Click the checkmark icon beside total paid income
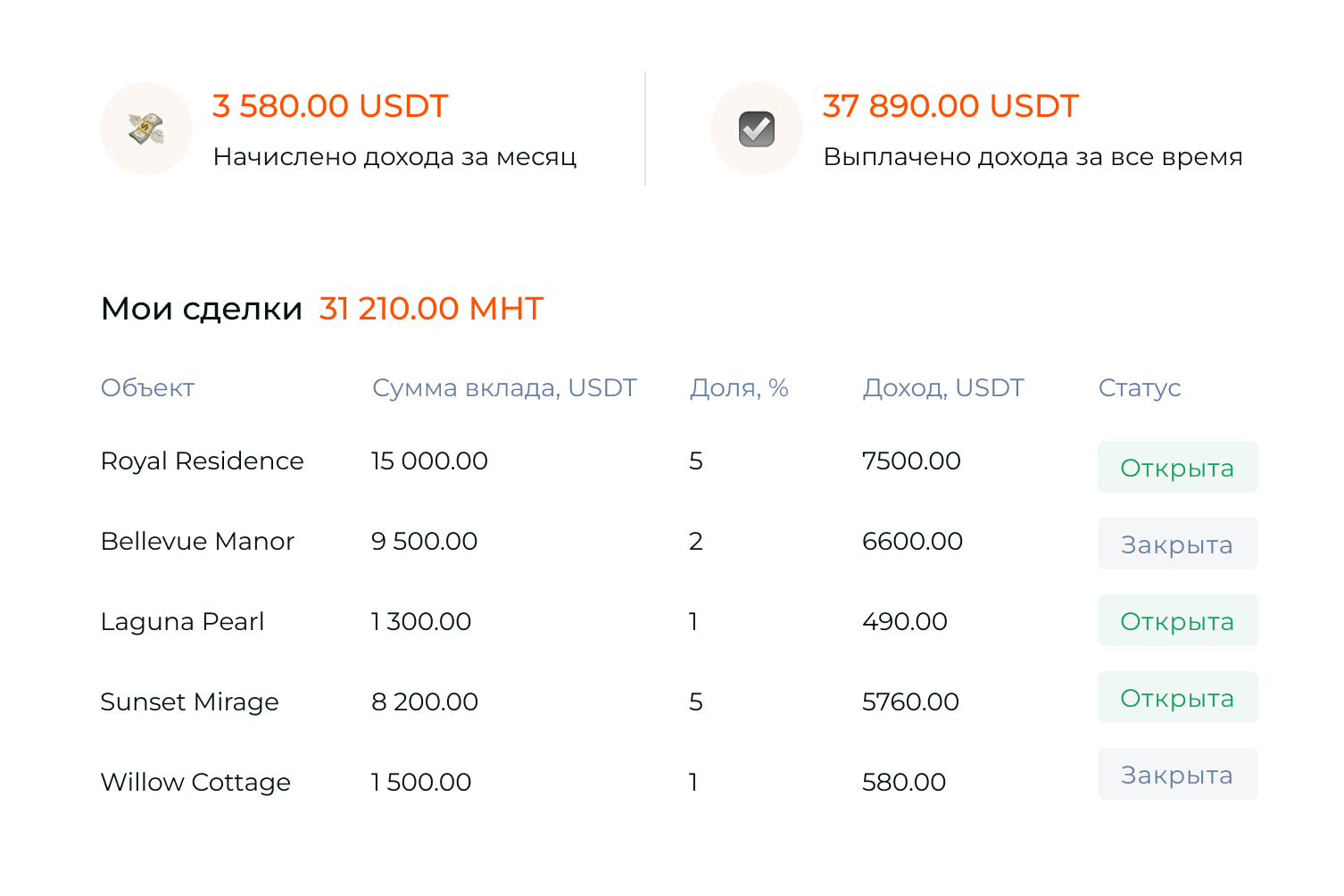 tap(755, 128)
